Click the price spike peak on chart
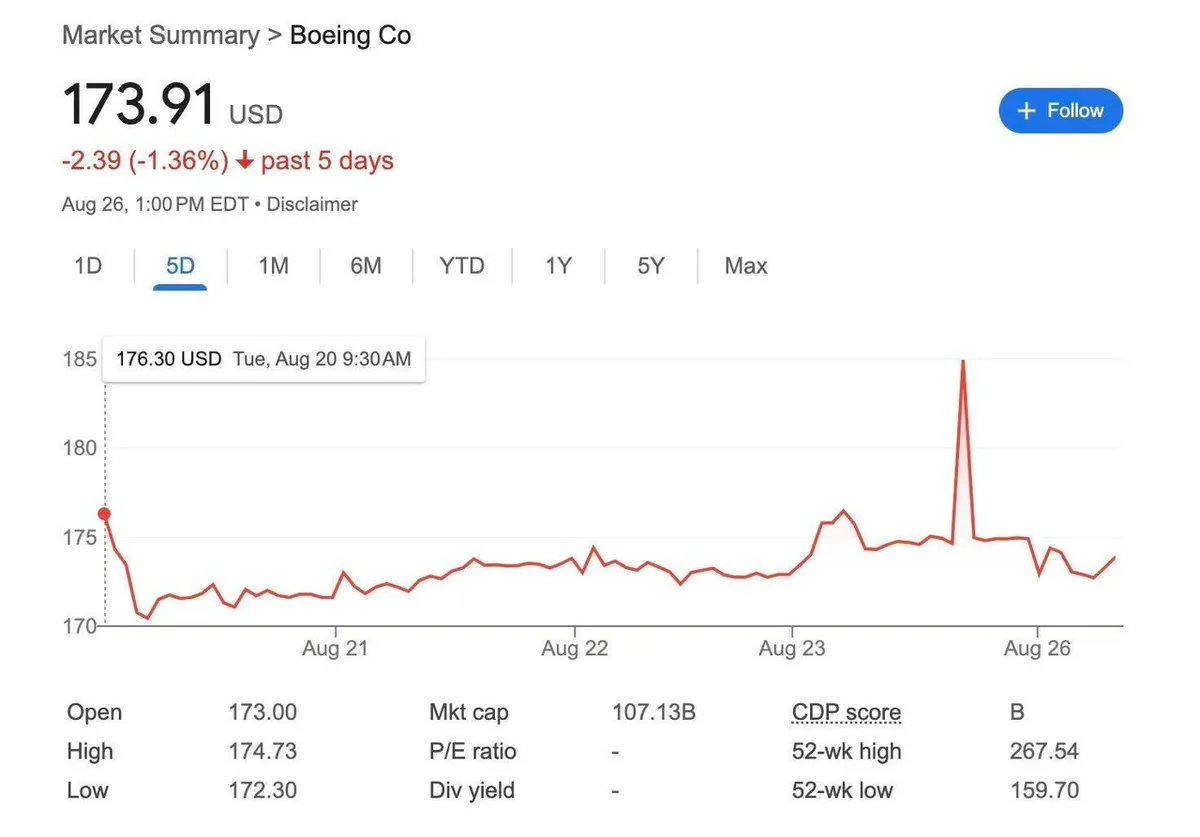1200x837 pixels. pos(962,361)
